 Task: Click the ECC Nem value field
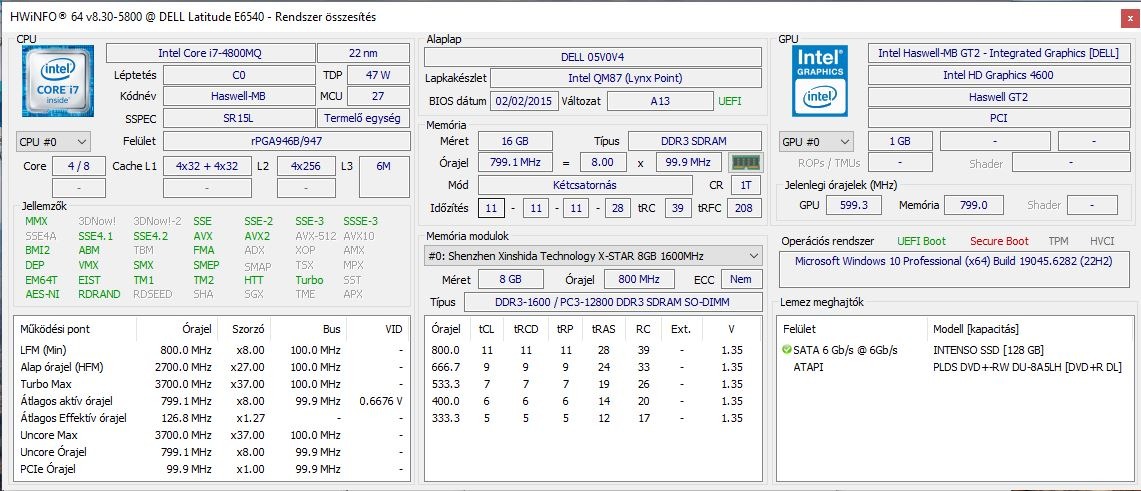coord(741,279)
